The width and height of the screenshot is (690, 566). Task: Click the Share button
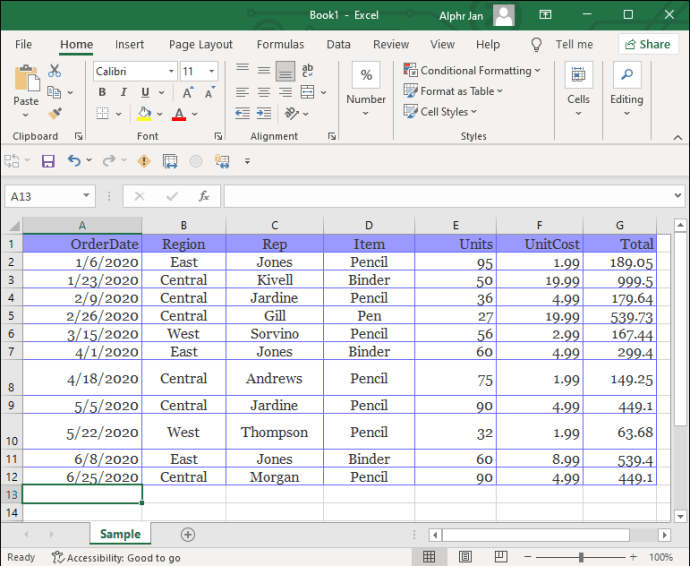(647, 44)
